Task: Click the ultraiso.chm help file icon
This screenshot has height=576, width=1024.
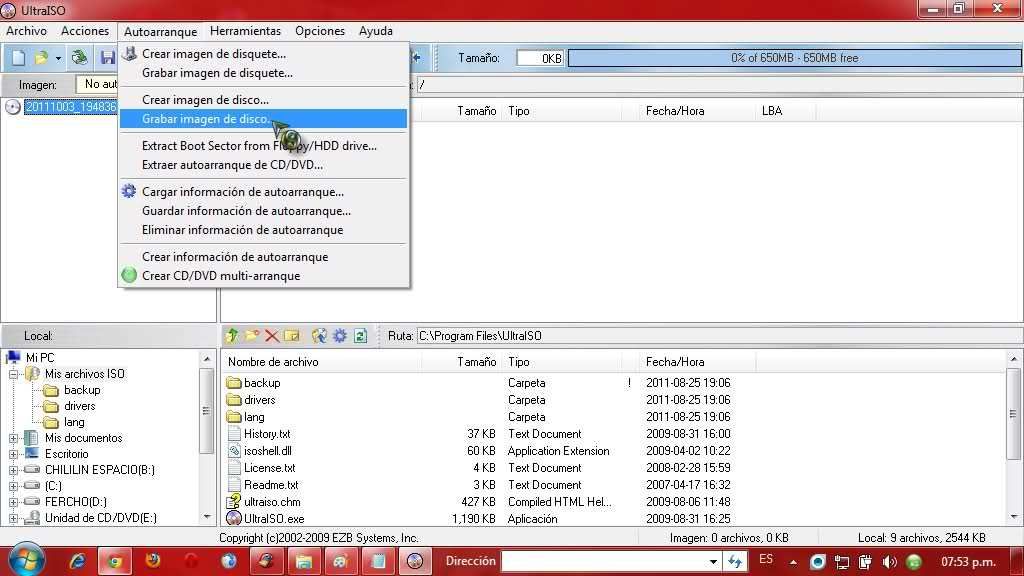Action: point(234,502)
